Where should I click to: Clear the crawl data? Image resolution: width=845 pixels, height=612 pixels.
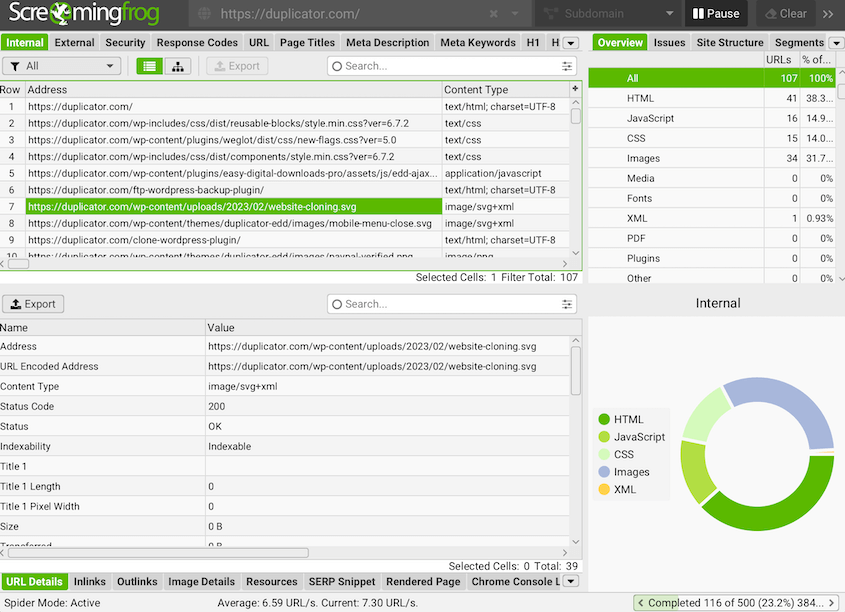786,14
